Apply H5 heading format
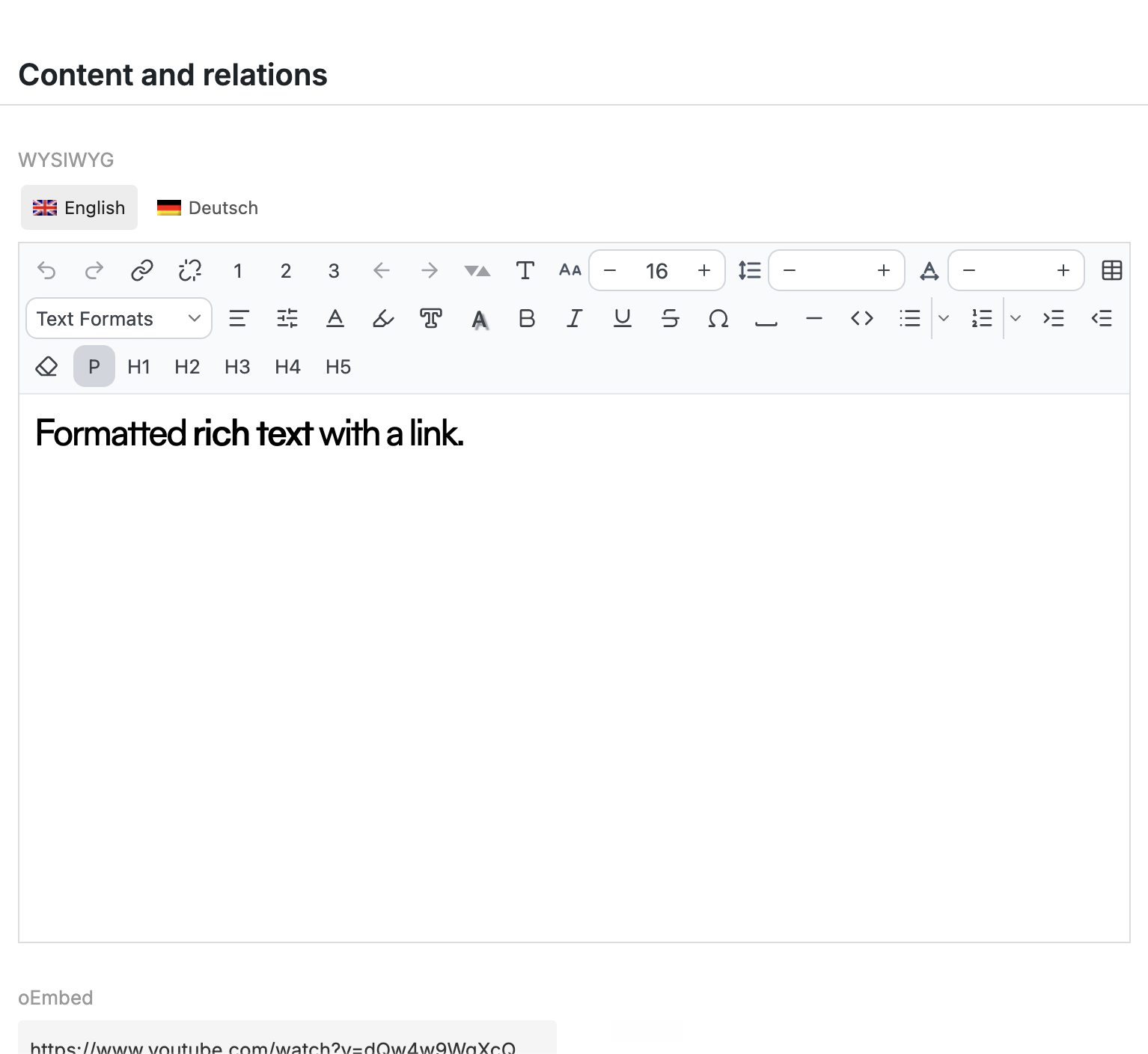Image resolution: width=1148 pixels, height=1054 pixels. [338, 366]
